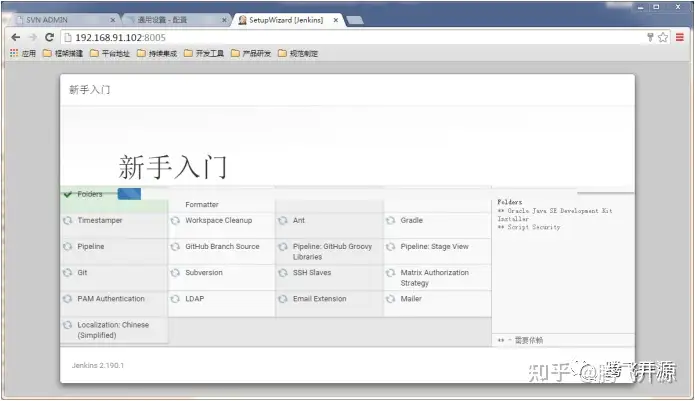The image size is (695, 401).
Task: Click the Email Extension plugin name
Action: coord(320,299)
